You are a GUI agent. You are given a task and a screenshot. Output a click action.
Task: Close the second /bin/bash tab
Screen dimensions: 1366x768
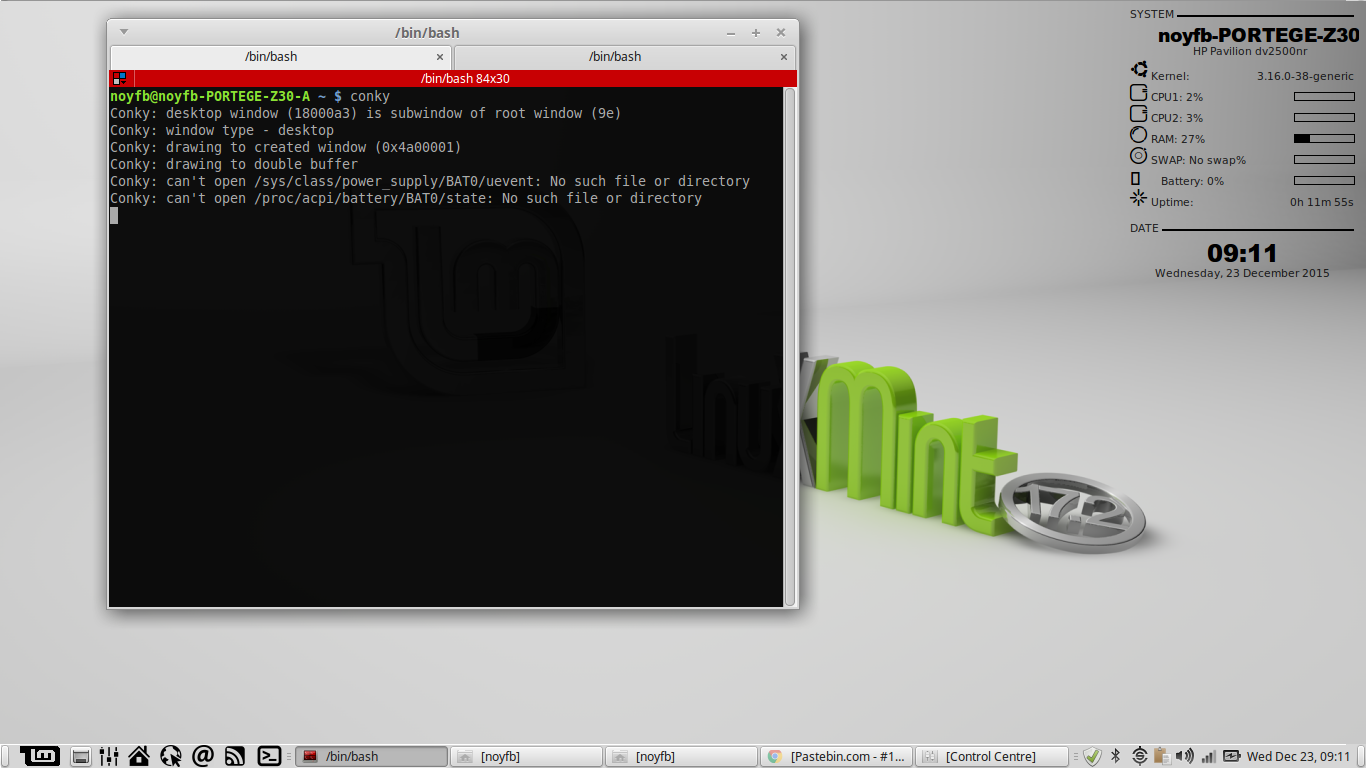pos(784,57)
